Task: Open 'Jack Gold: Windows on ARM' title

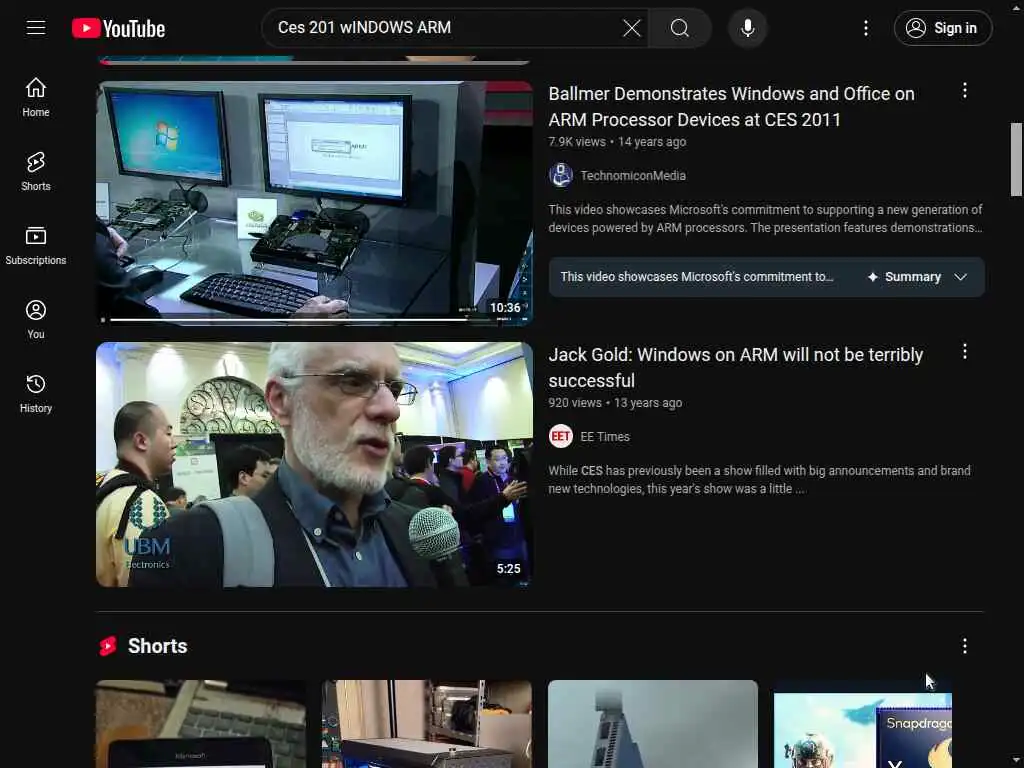Action: click(x=736, y=368)
